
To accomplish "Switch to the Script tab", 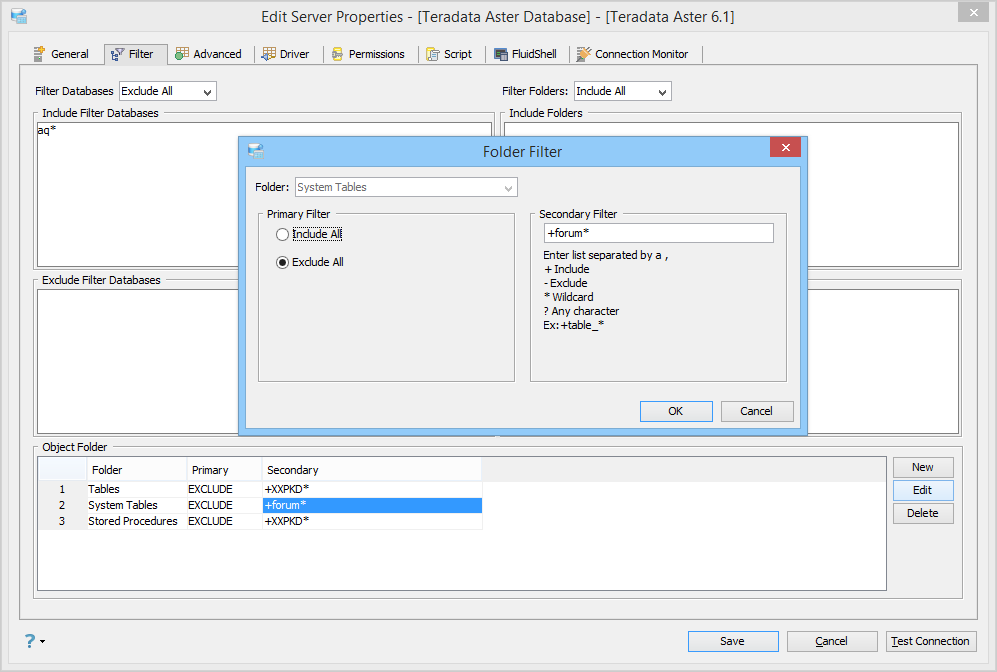I will (x=449, y=54).
